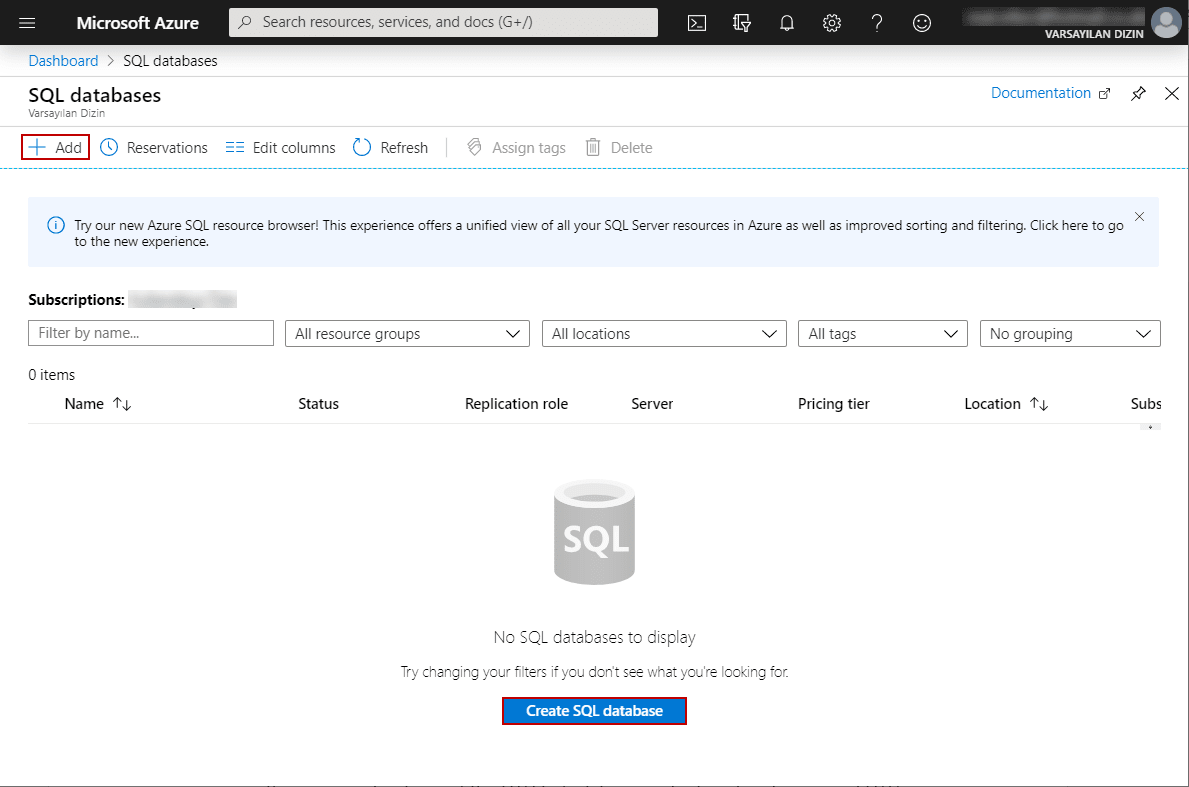1189x787 pixels.
Task: Open the user account avatar
Action: coord(1165,22)
